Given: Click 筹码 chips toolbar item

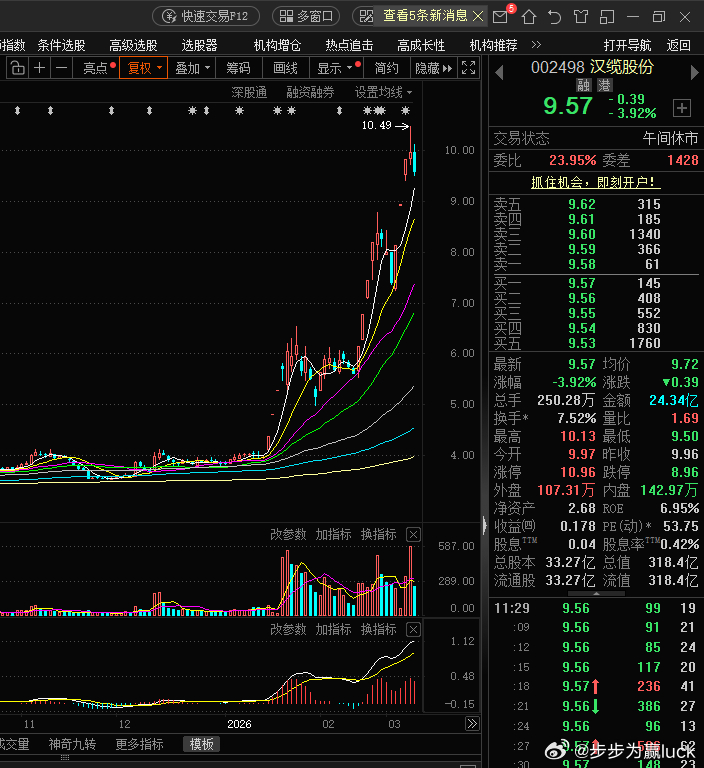Looking at the screenshot, I should click(x=239, y=68).
